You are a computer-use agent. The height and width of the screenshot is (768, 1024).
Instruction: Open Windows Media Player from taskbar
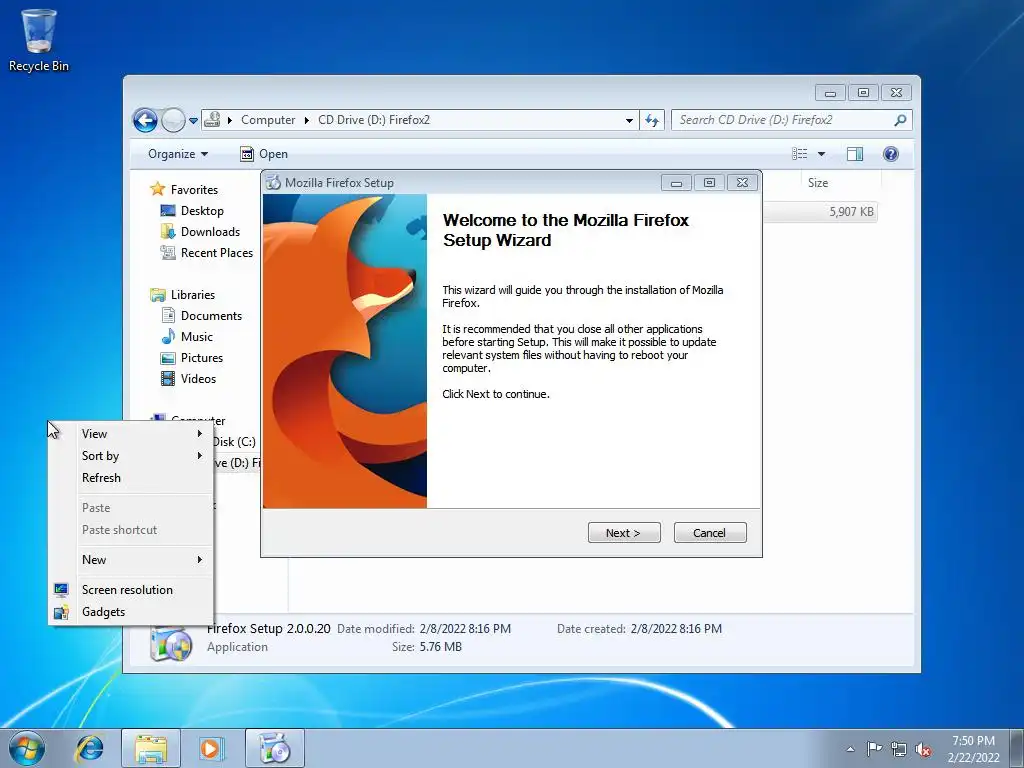(211, 748)
